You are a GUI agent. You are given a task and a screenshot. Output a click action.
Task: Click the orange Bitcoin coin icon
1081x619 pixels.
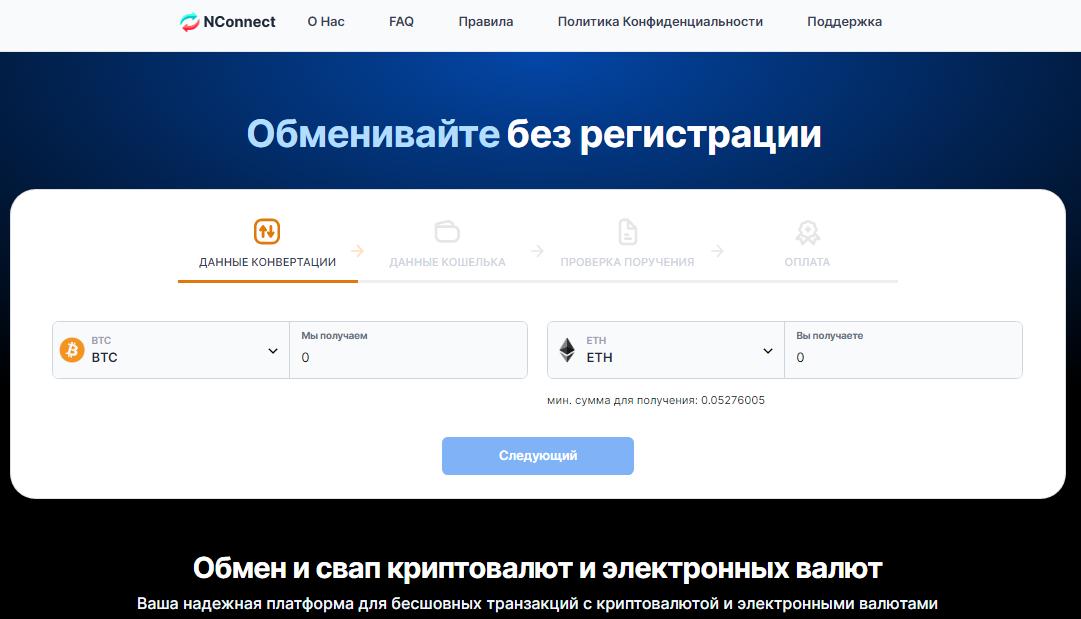(x=72, y=350)
